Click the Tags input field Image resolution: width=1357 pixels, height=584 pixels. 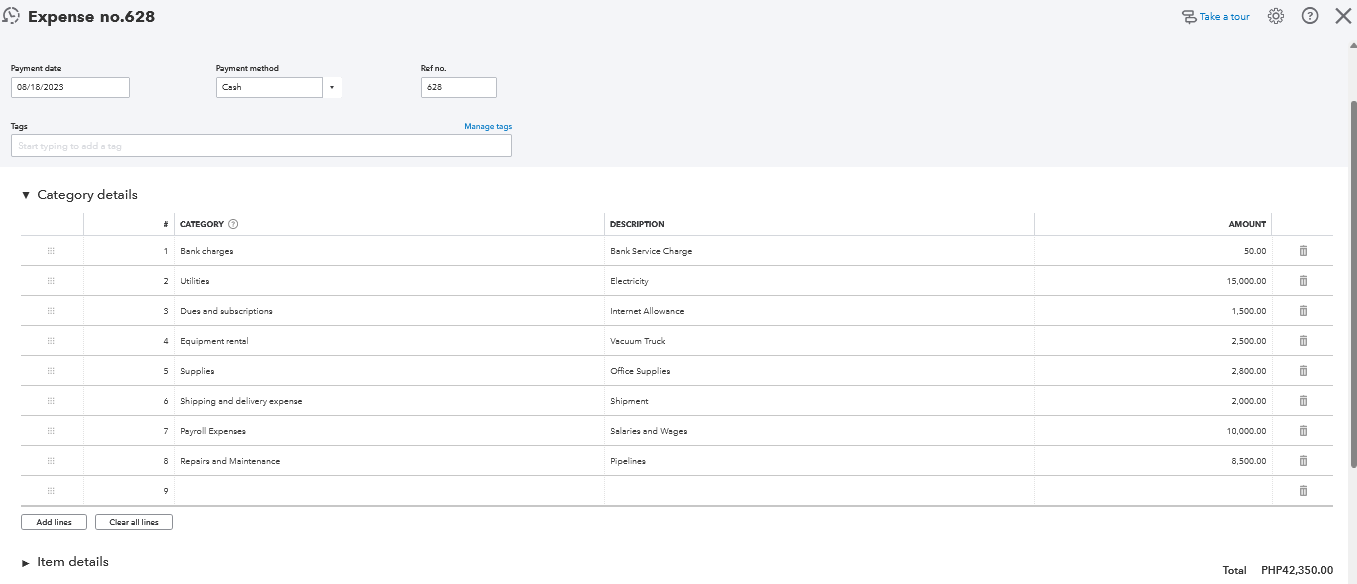coord(261,146)
